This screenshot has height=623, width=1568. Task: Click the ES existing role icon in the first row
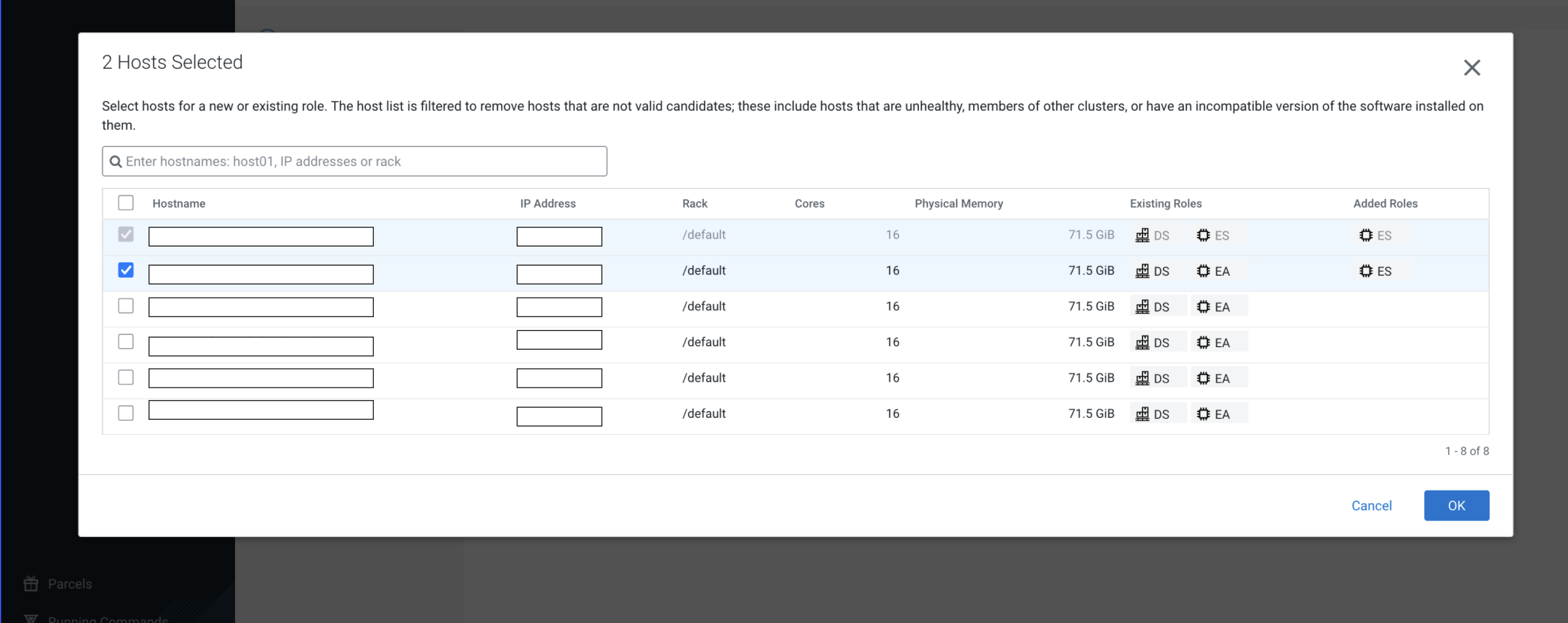(x=1202, y=236)
